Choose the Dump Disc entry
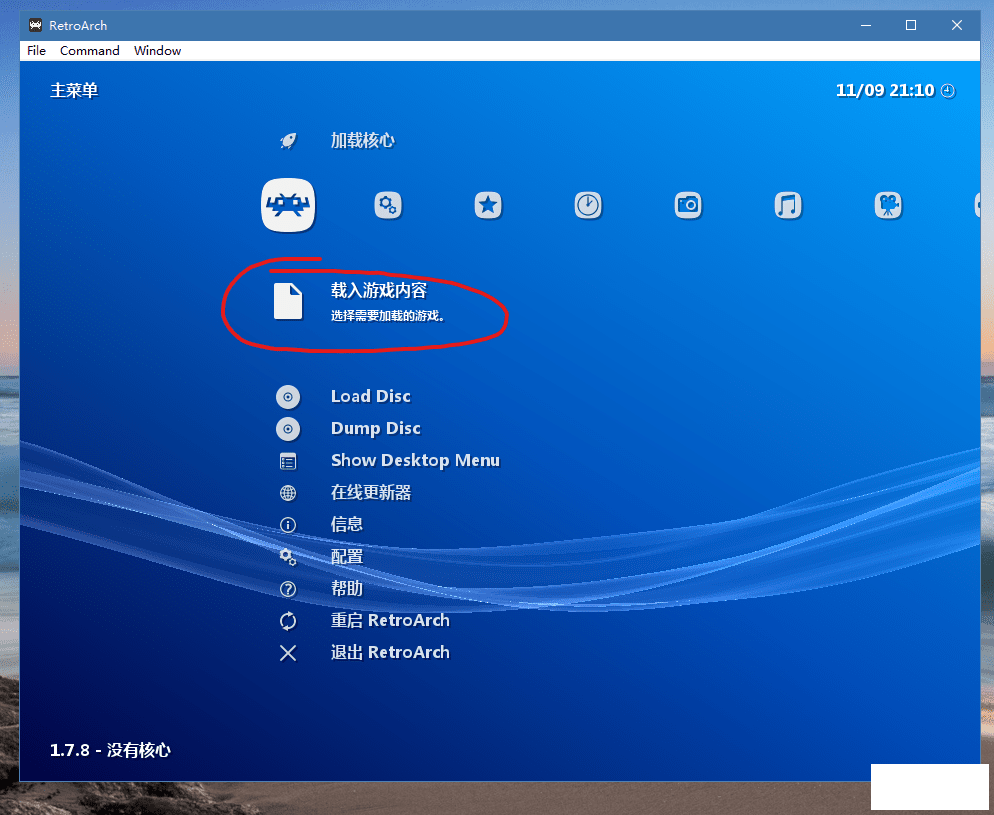This screenshot has width=994, height=815. click(x=376, y=429)
